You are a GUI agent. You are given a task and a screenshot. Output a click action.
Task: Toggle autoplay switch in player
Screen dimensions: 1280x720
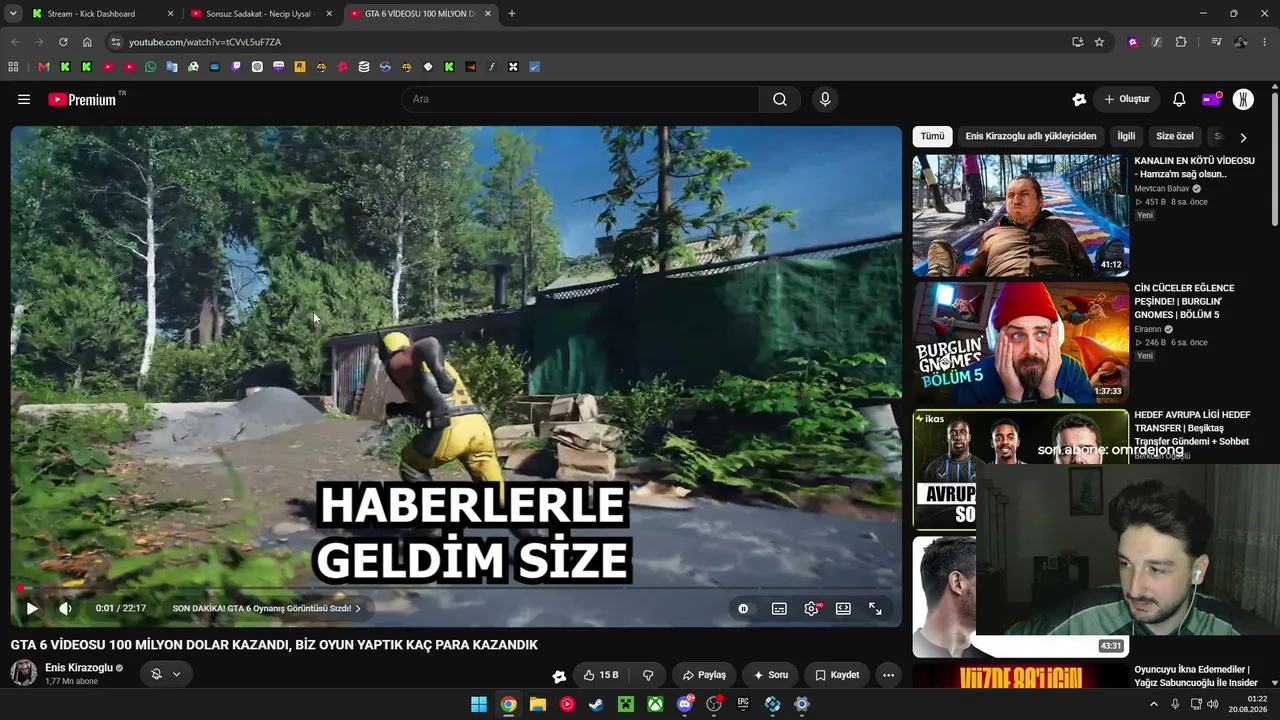[x=743, y=608]
